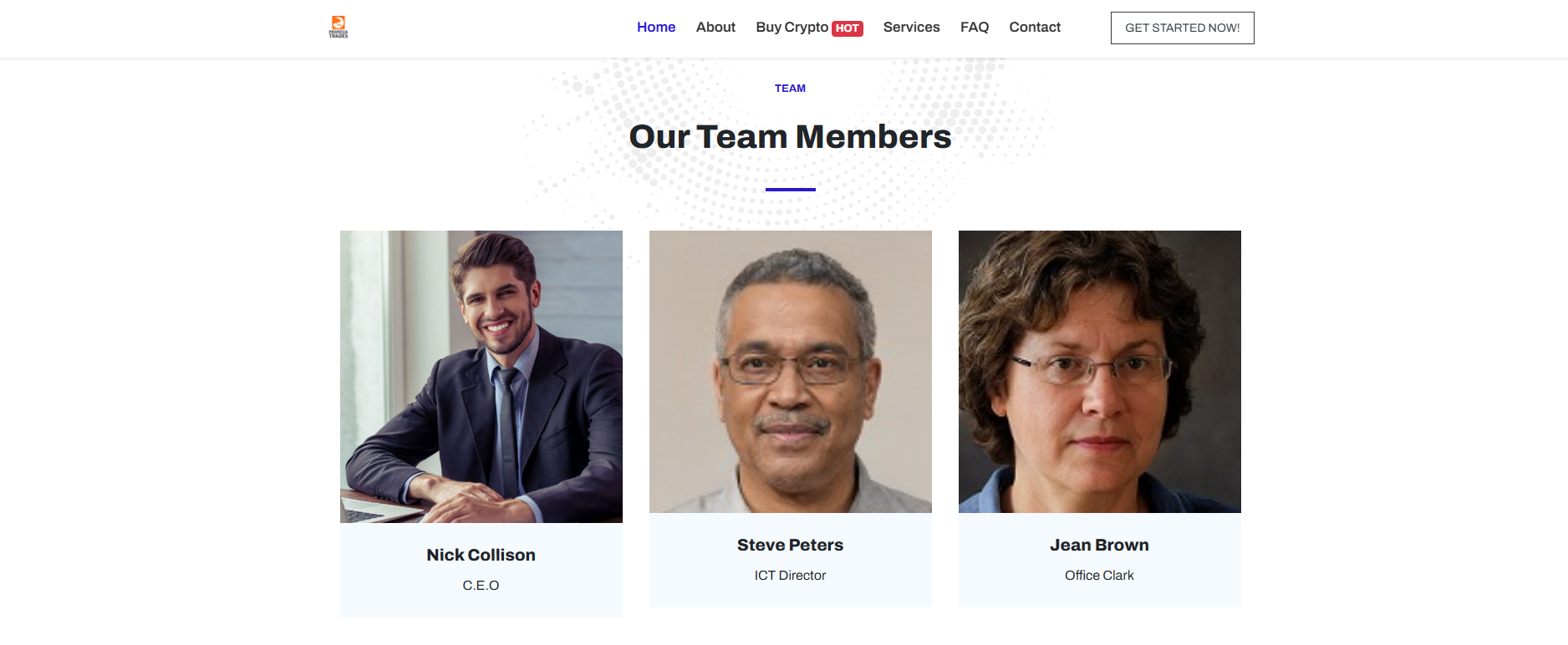Navigate to the FAQ page

click(x=975, y=28)
